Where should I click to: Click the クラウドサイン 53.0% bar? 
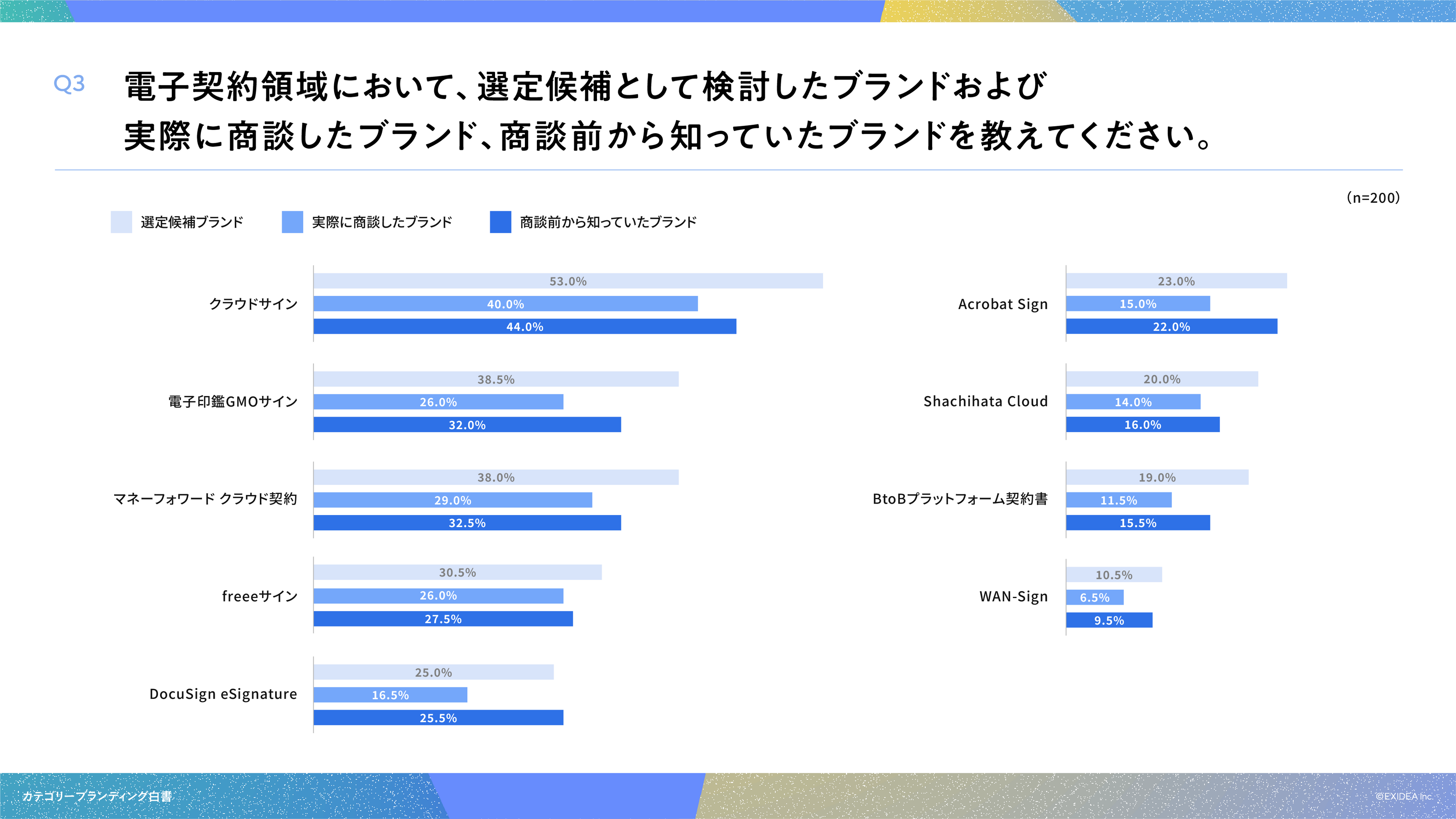pyautogui.click(x=567, y=281)
